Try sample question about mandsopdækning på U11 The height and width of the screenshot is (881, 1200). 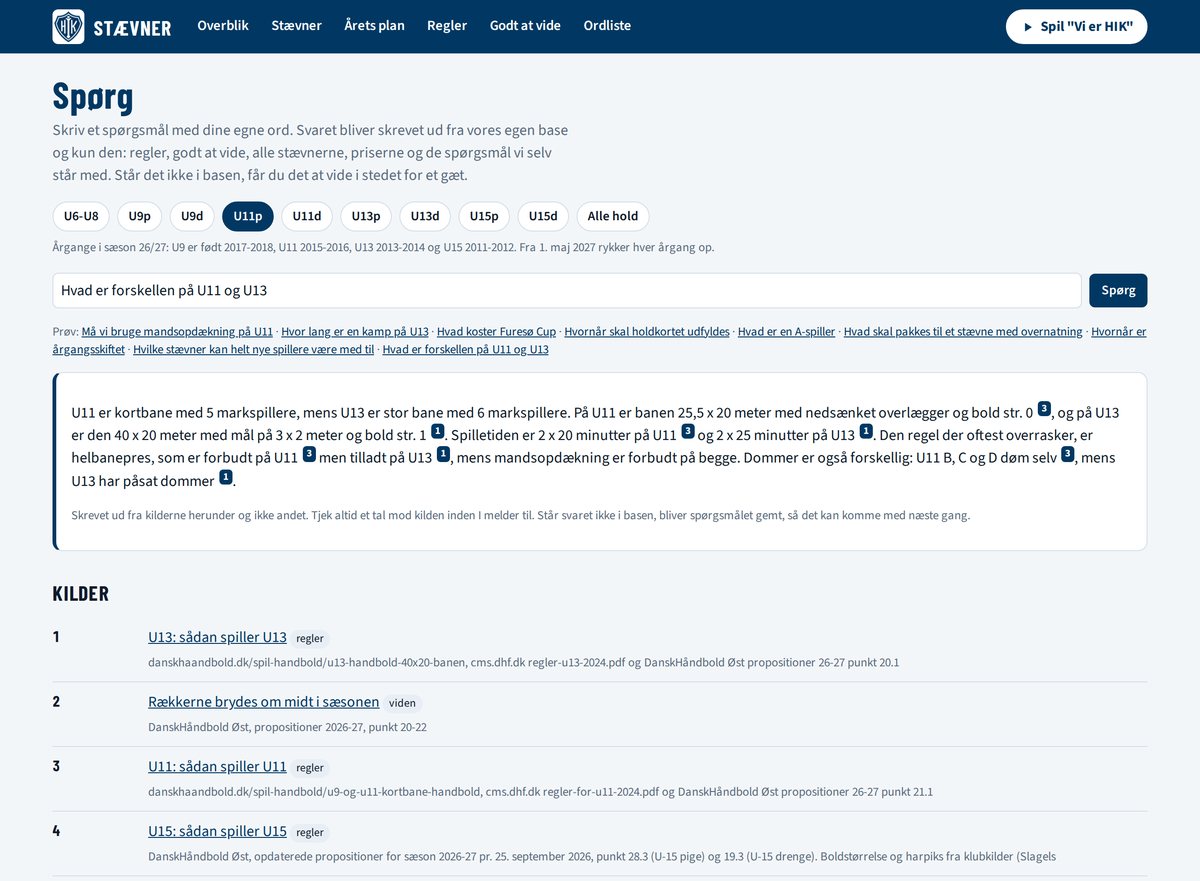177,332
